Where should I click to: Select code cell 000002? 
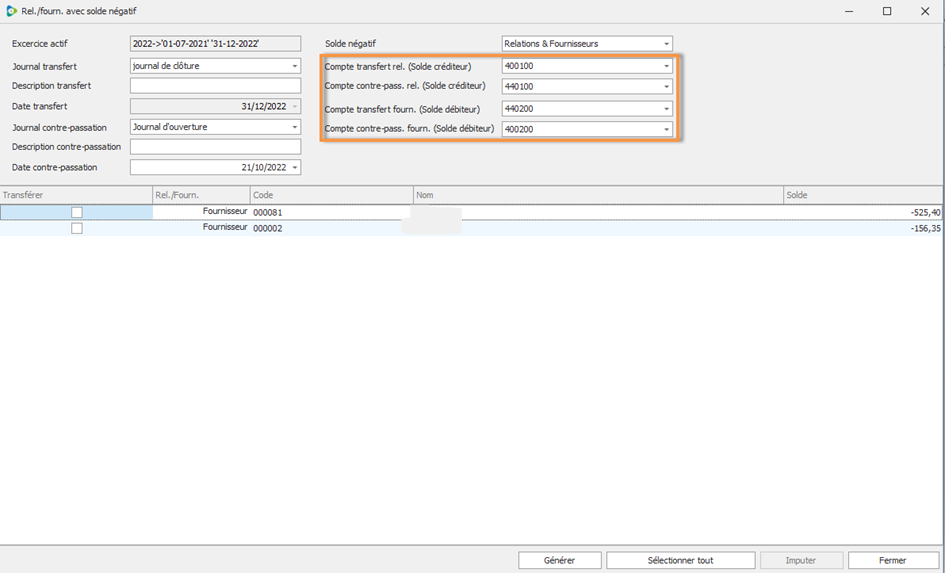pyautogui.click(x=331, y=228)
